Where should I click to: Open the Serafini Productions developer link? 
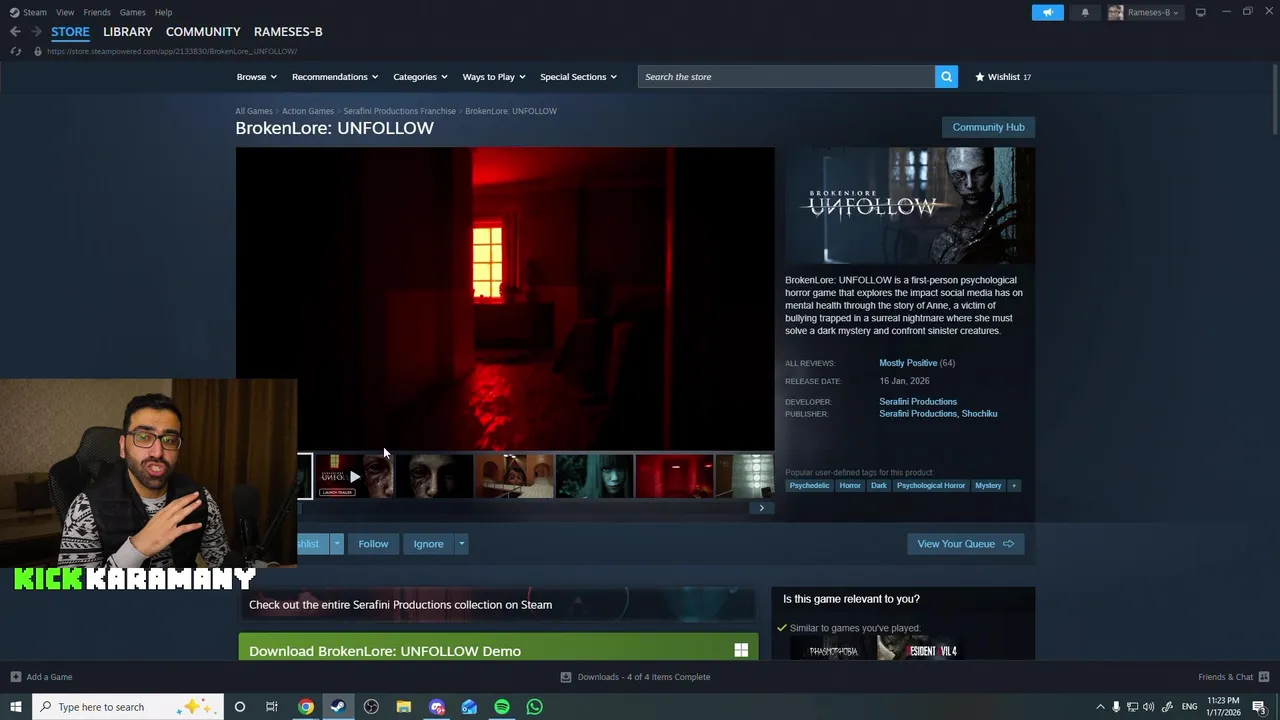[x=918, y=401]
